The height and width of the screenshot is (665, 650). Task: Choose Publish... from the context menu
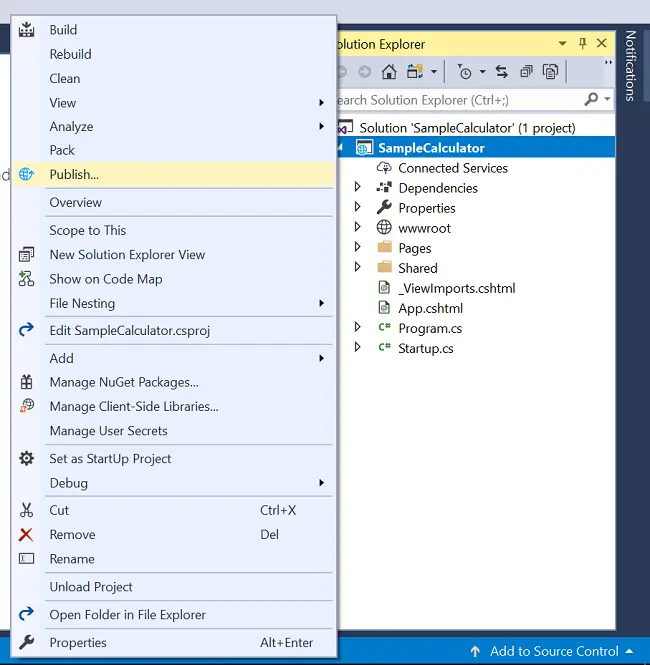click(x=174, y=174)
